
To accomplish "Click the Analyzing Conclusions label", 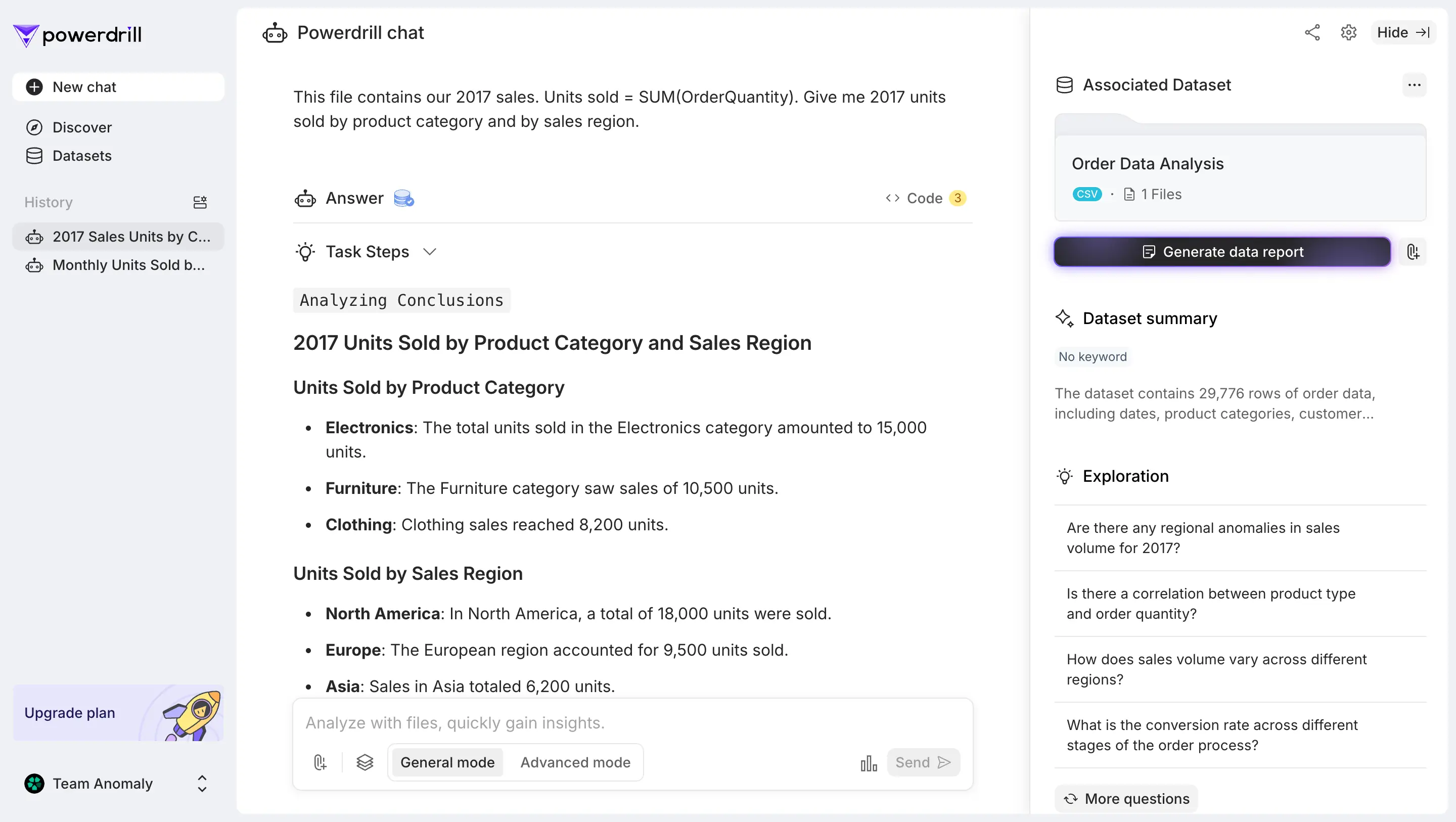I will tap(401, 300).
